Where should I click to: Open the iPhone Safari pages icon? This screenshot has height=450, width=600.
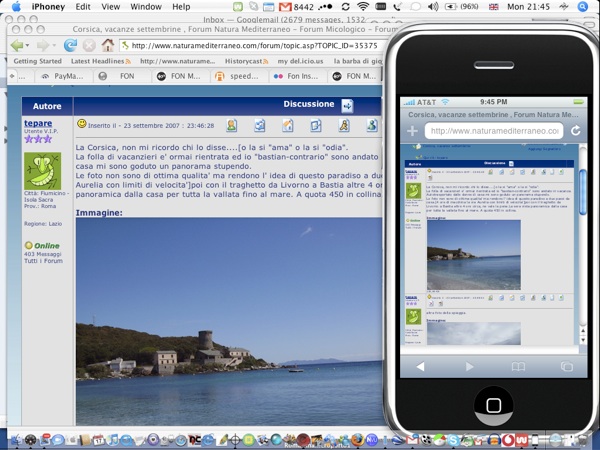[567, 366]
